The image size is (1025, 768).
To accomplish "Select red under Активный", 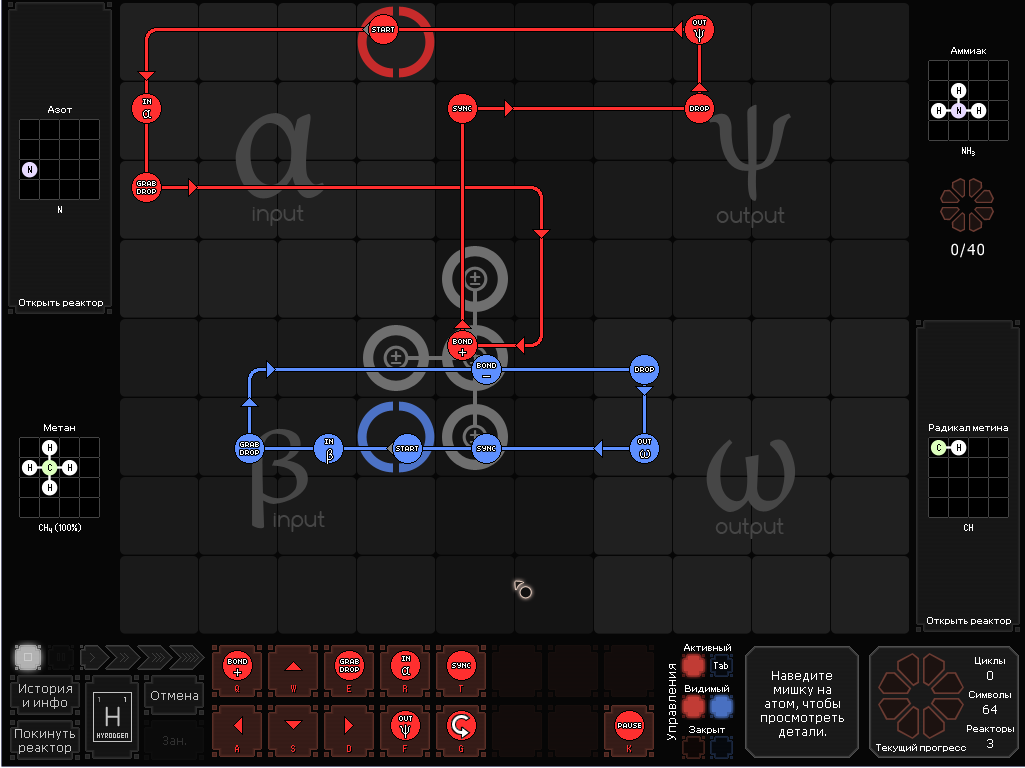I will 694,666.
